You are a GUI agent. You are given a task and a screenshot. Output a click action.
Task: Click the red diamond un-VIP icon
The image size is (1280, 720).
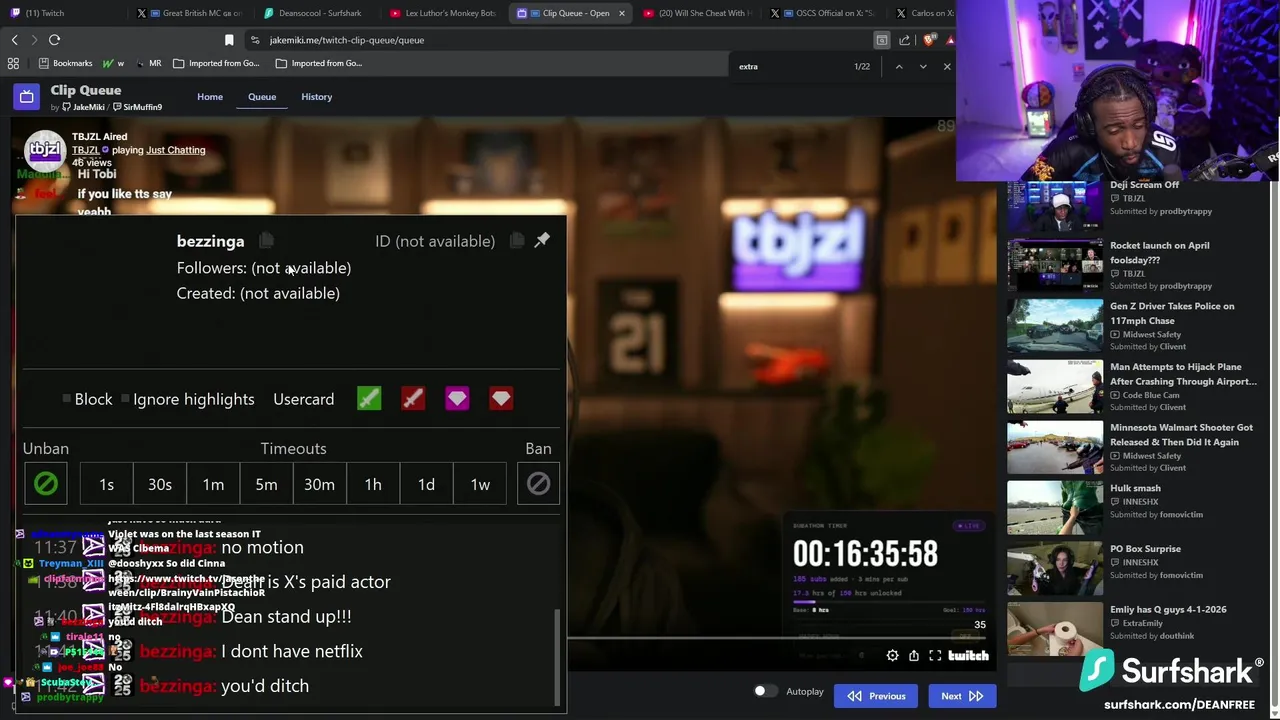click(501, 399)
